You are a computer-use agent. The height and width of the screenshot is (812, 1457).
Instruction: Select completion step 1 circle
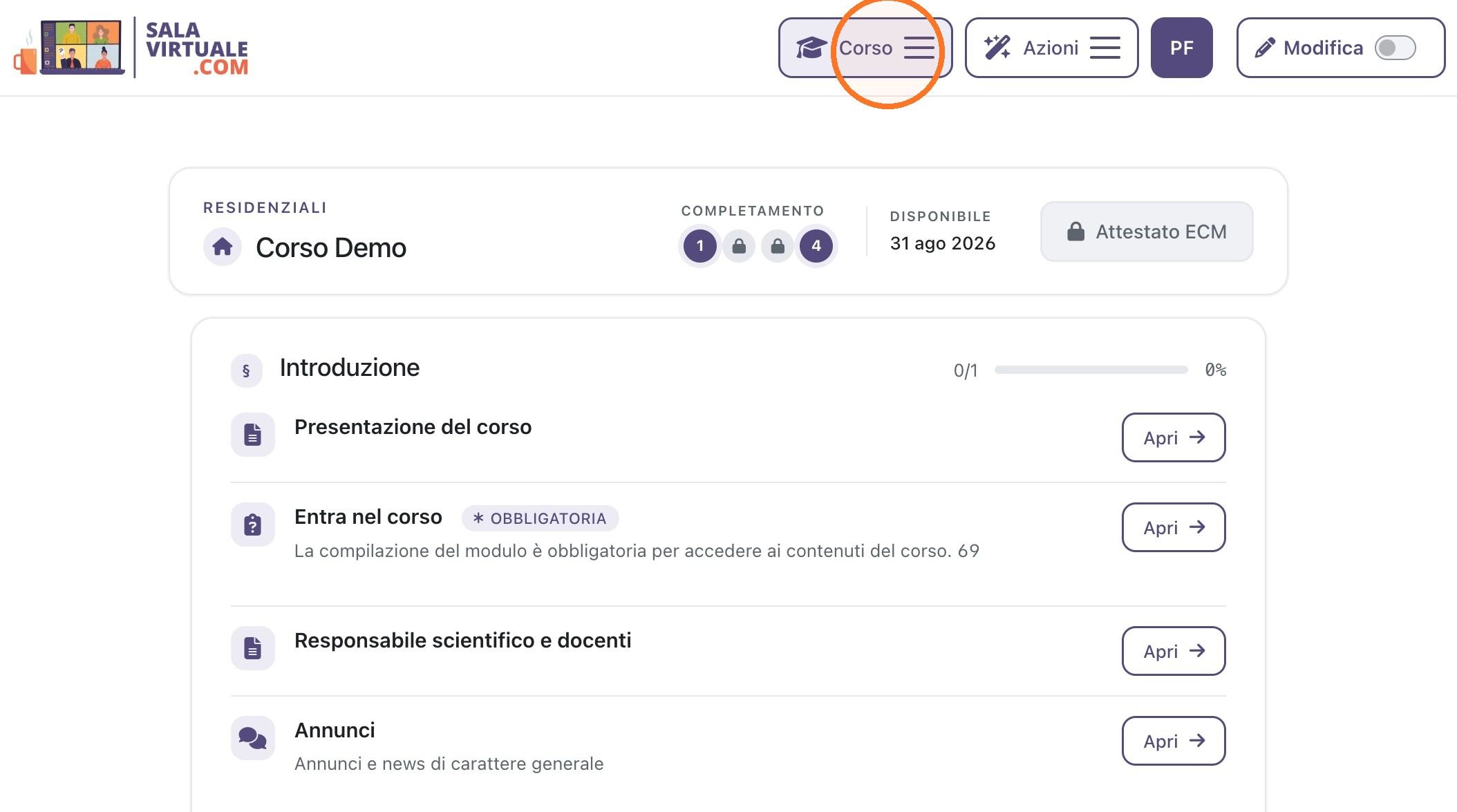(x=700, y=246)
